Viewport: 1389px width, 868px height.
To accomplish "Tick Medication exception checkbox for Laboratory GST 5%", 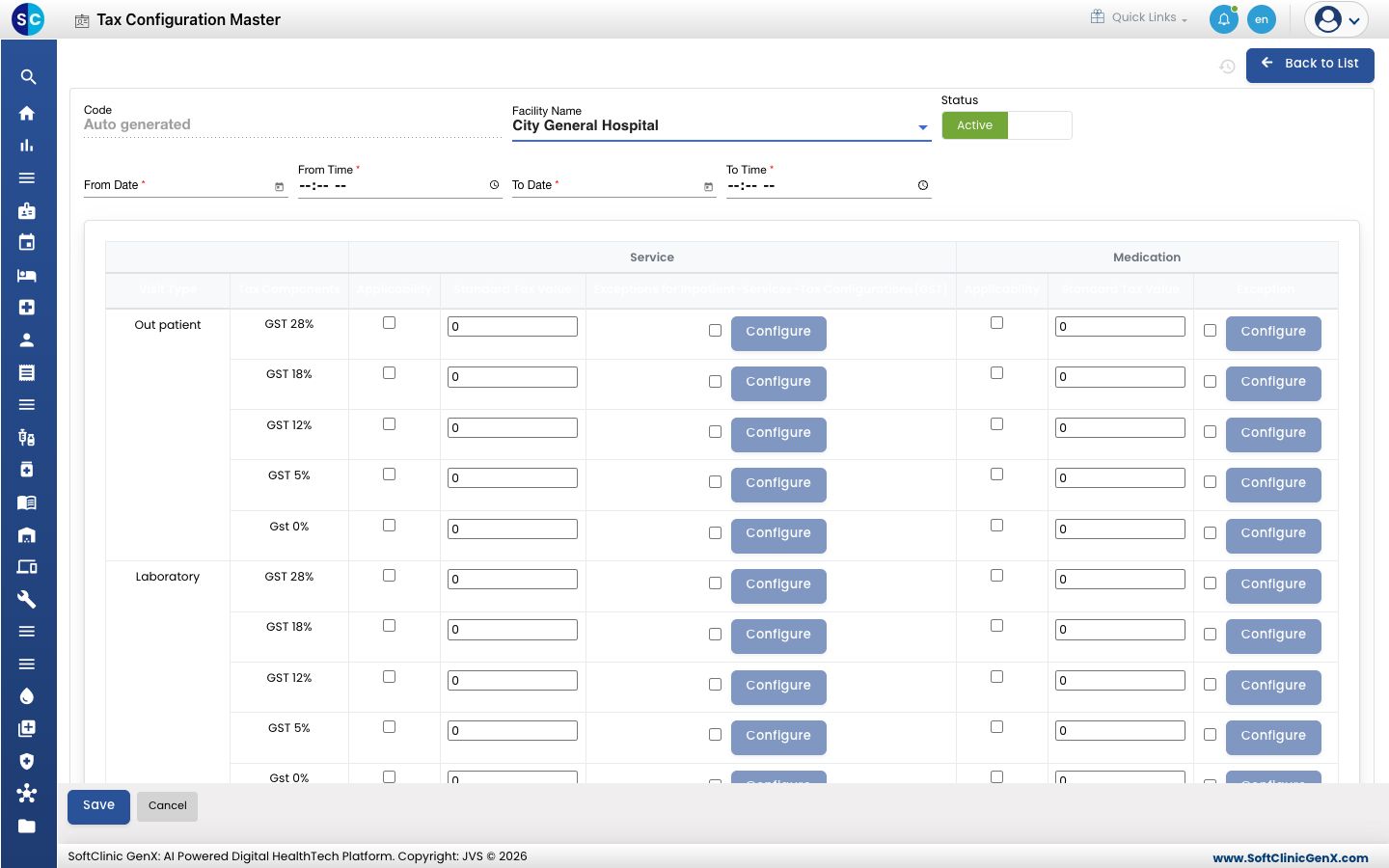I will [x=1211, y=735].
